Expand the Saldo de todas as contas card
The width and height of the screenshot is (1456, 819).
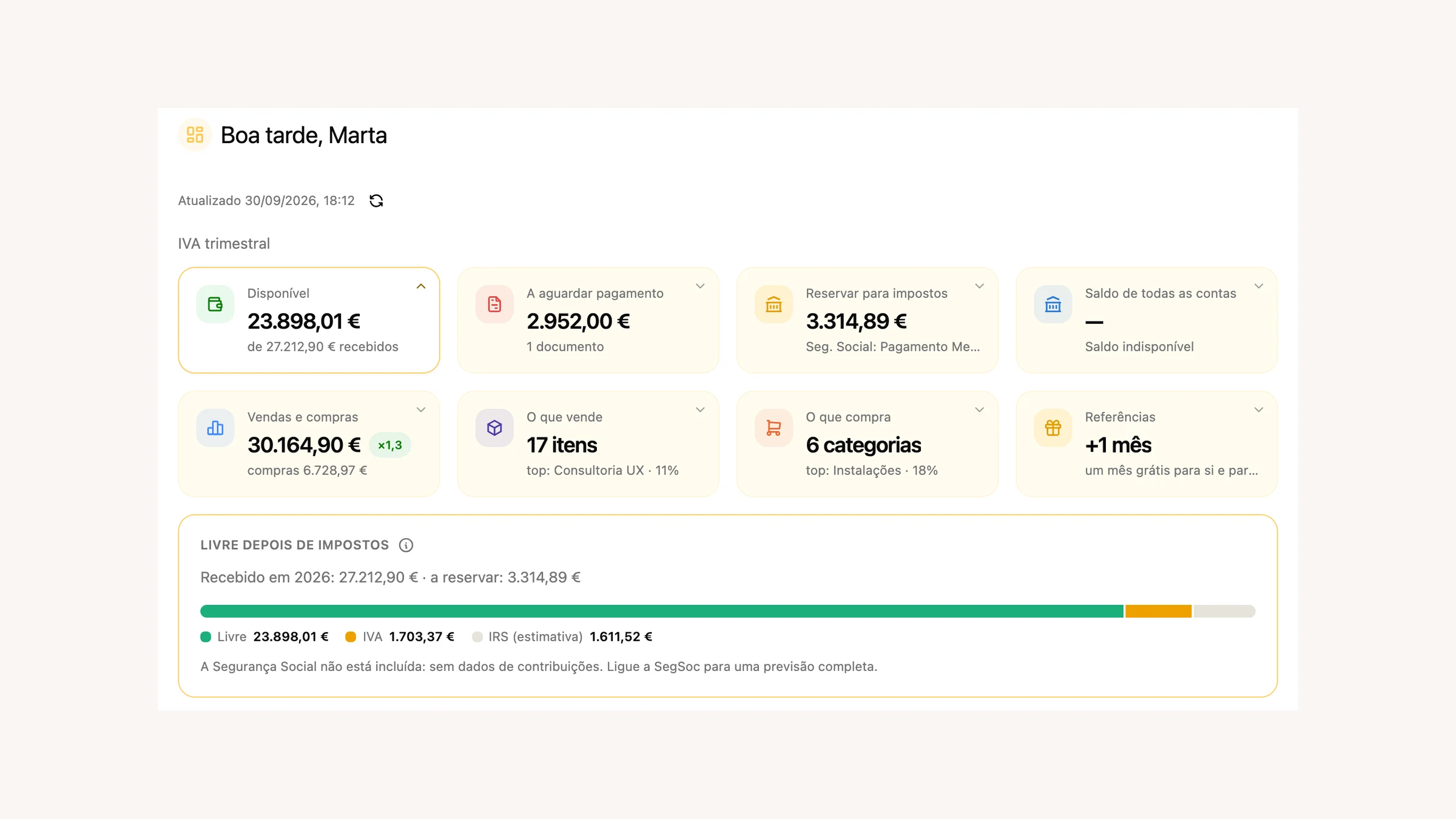coord(1259,286)
